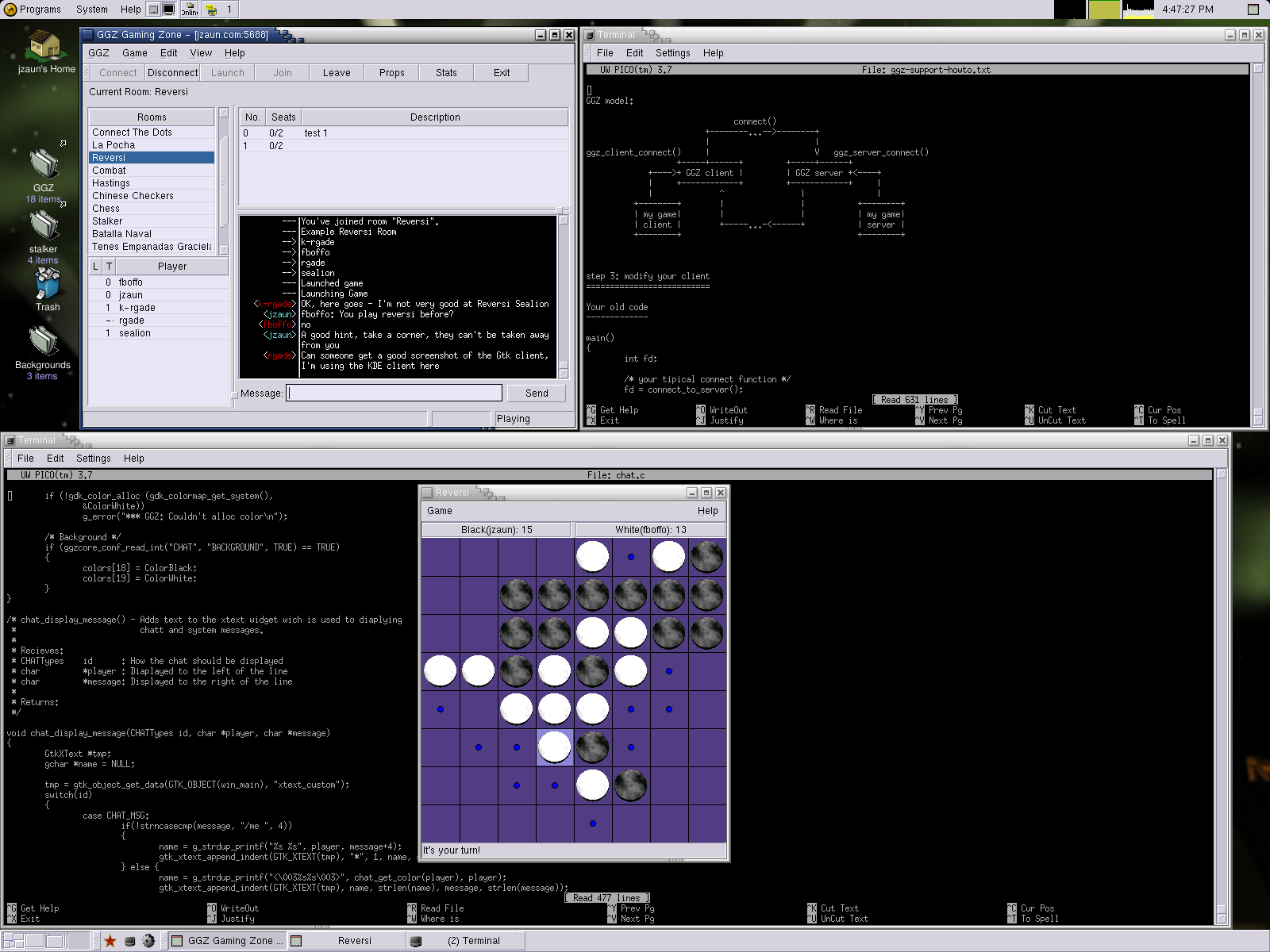Click the Stats button in GGZ toolbar
The height and width of the screenshot is (952, 1270).
pos(446,73)
